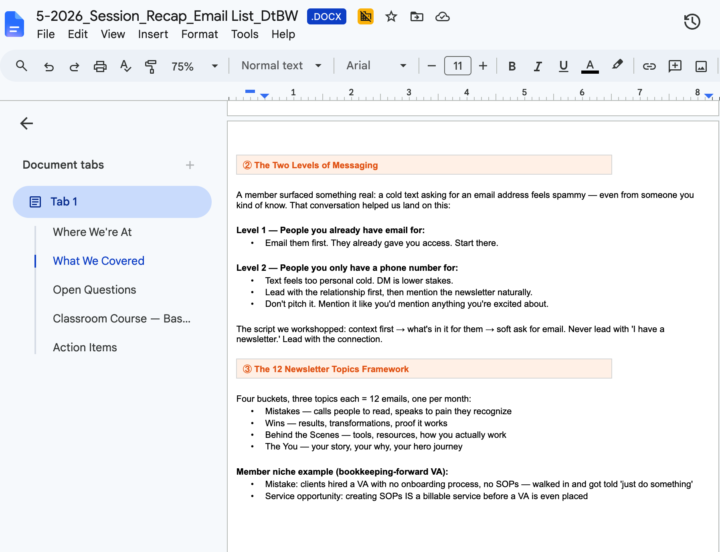Click 'Four buckets, three topics each' line
This screenshot has height=552, width=720.
pos(354,399)
